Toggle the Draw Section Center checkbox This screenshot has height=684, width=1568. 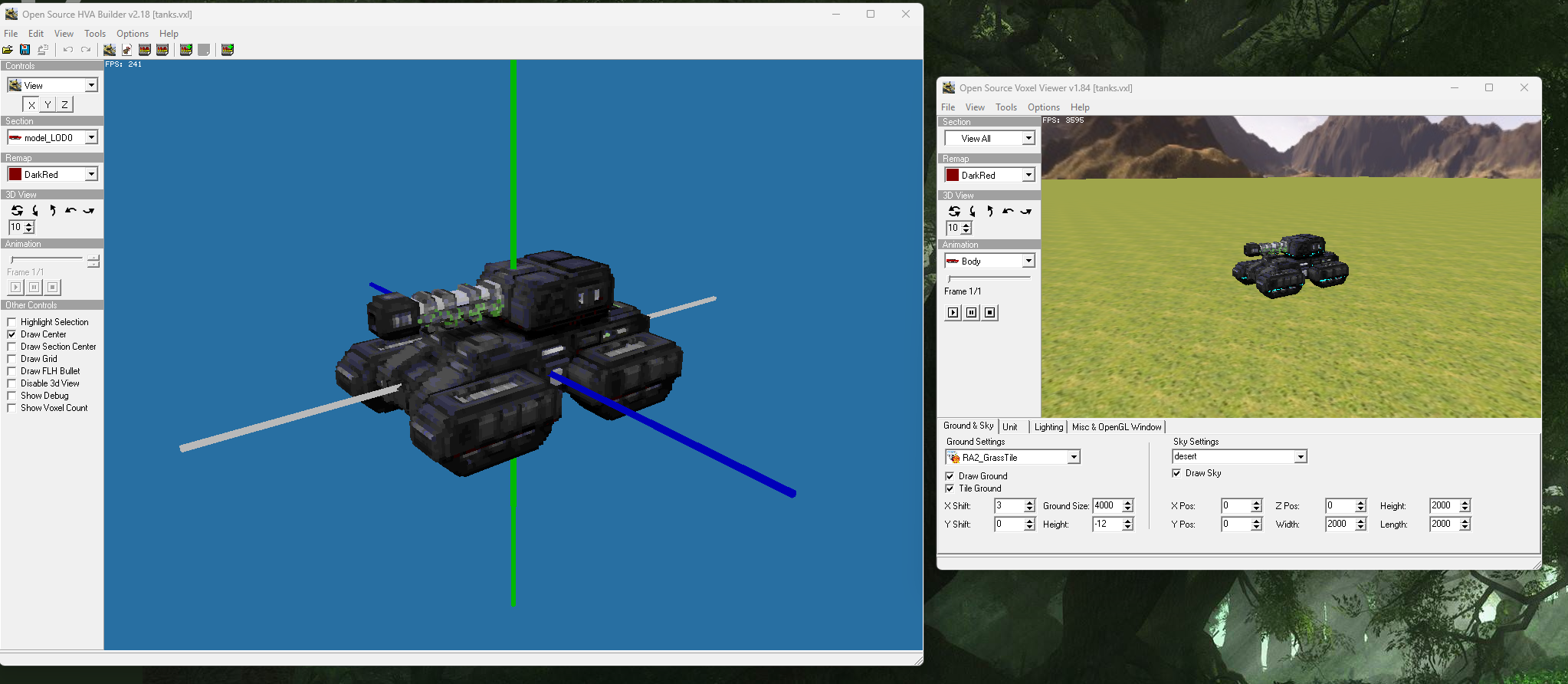[11, 347]
